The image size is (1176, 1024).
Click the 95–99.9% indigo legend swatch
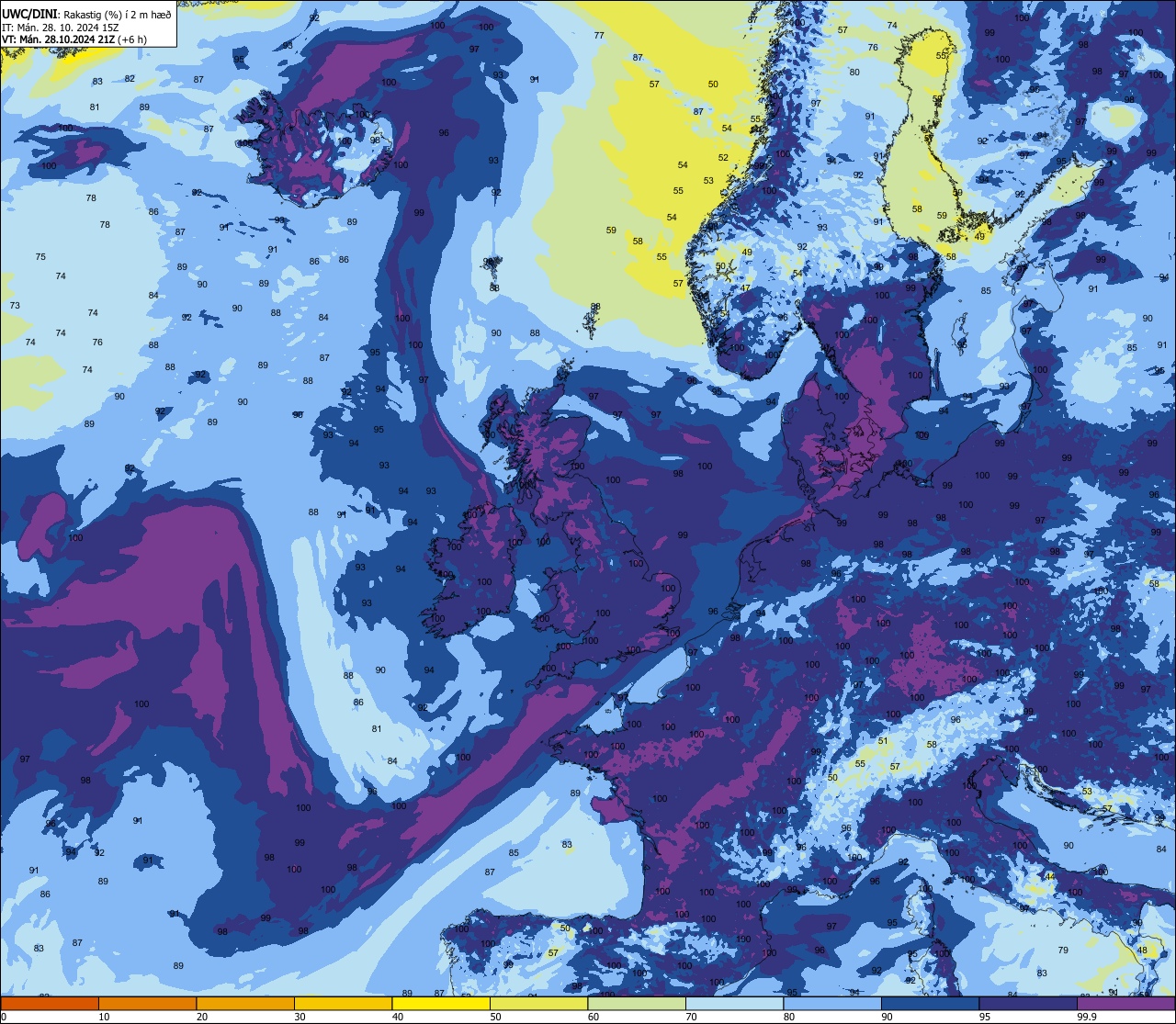1028,1003
